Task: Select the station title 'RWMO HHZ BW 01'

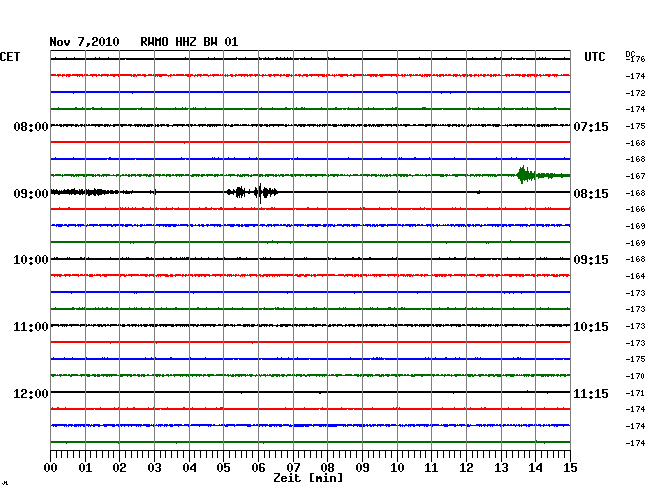Action: [189, 42]
